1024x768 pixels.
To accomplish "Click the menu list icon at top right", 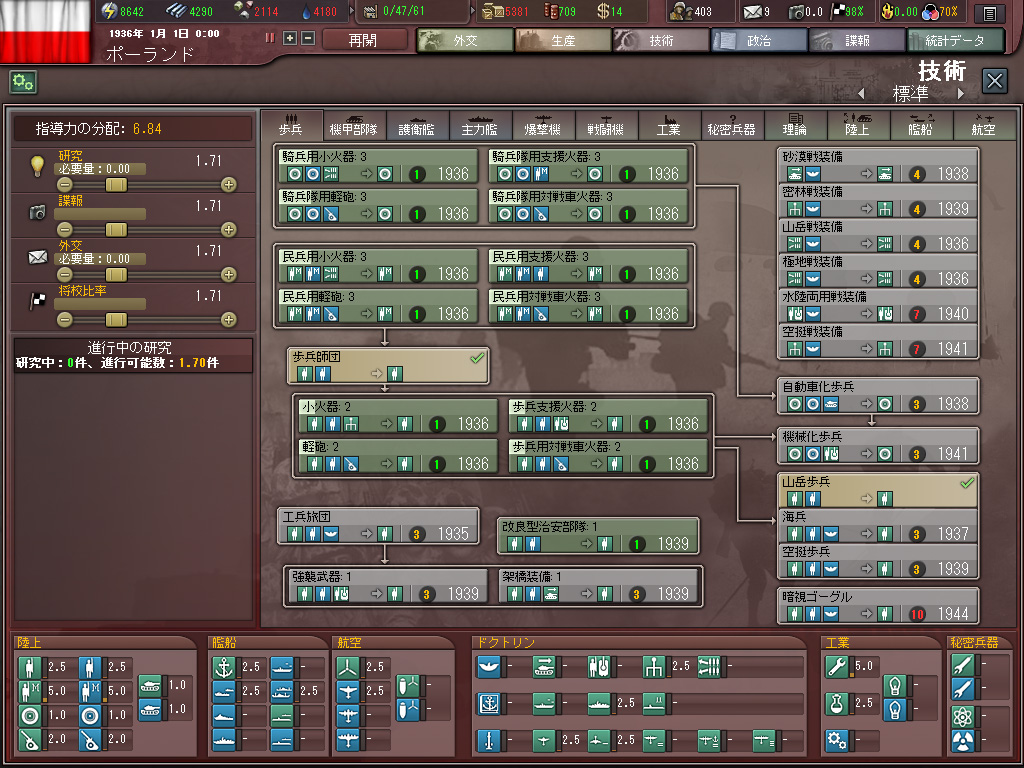I will tap(989, 13).
